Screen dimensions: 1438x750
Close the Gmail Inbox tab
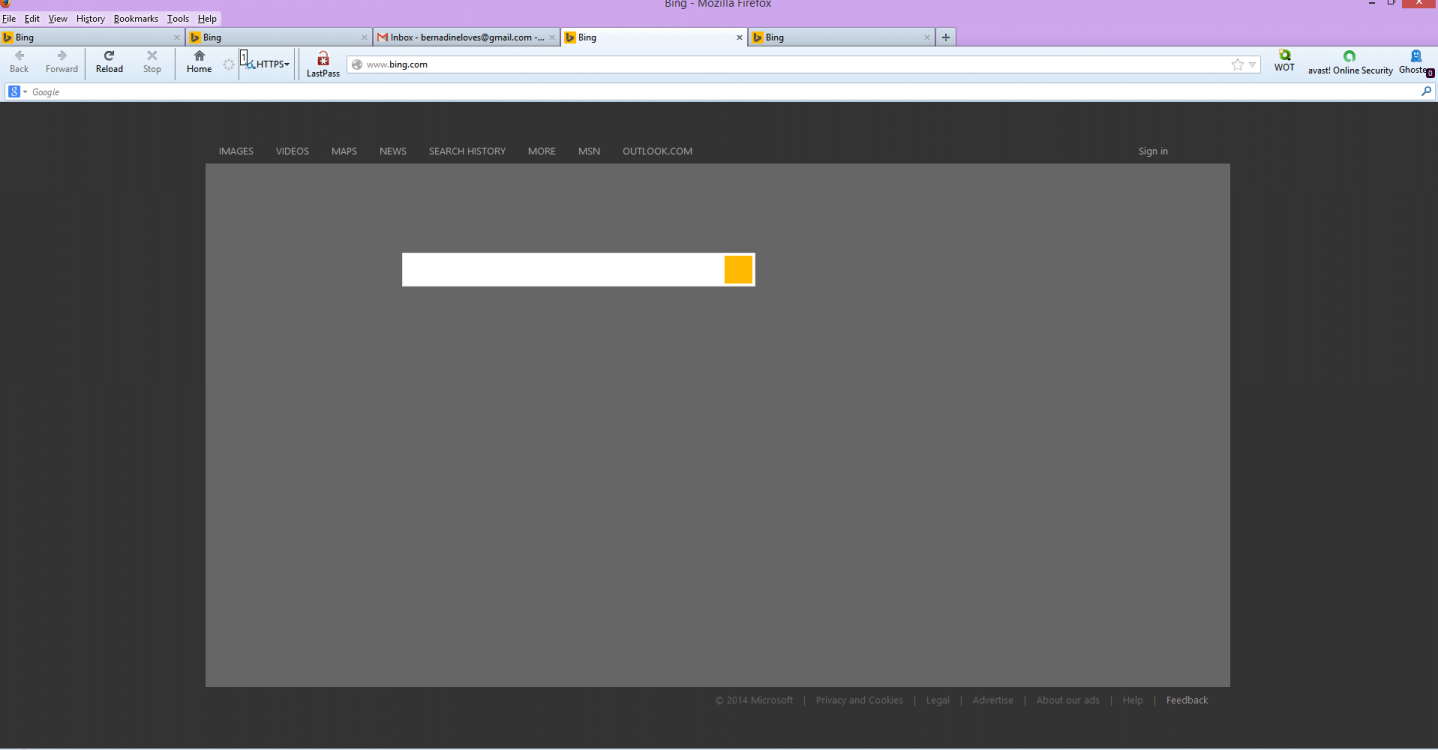[x=552, y=38]
